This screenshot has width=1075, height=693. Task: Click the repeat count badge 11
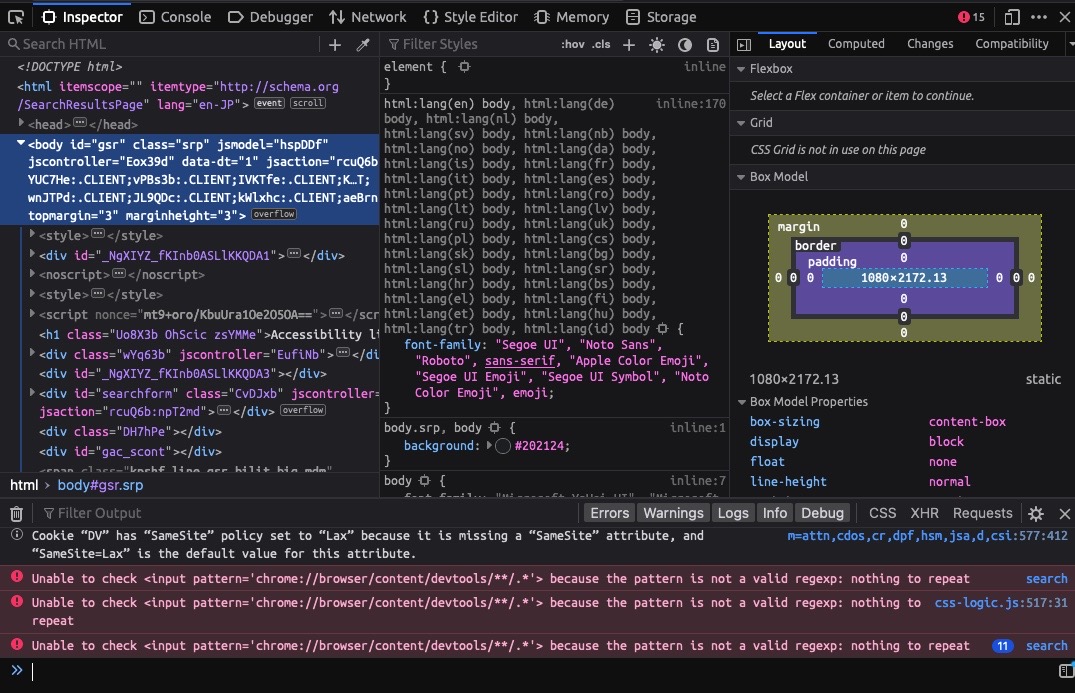tap(1002, 646)
